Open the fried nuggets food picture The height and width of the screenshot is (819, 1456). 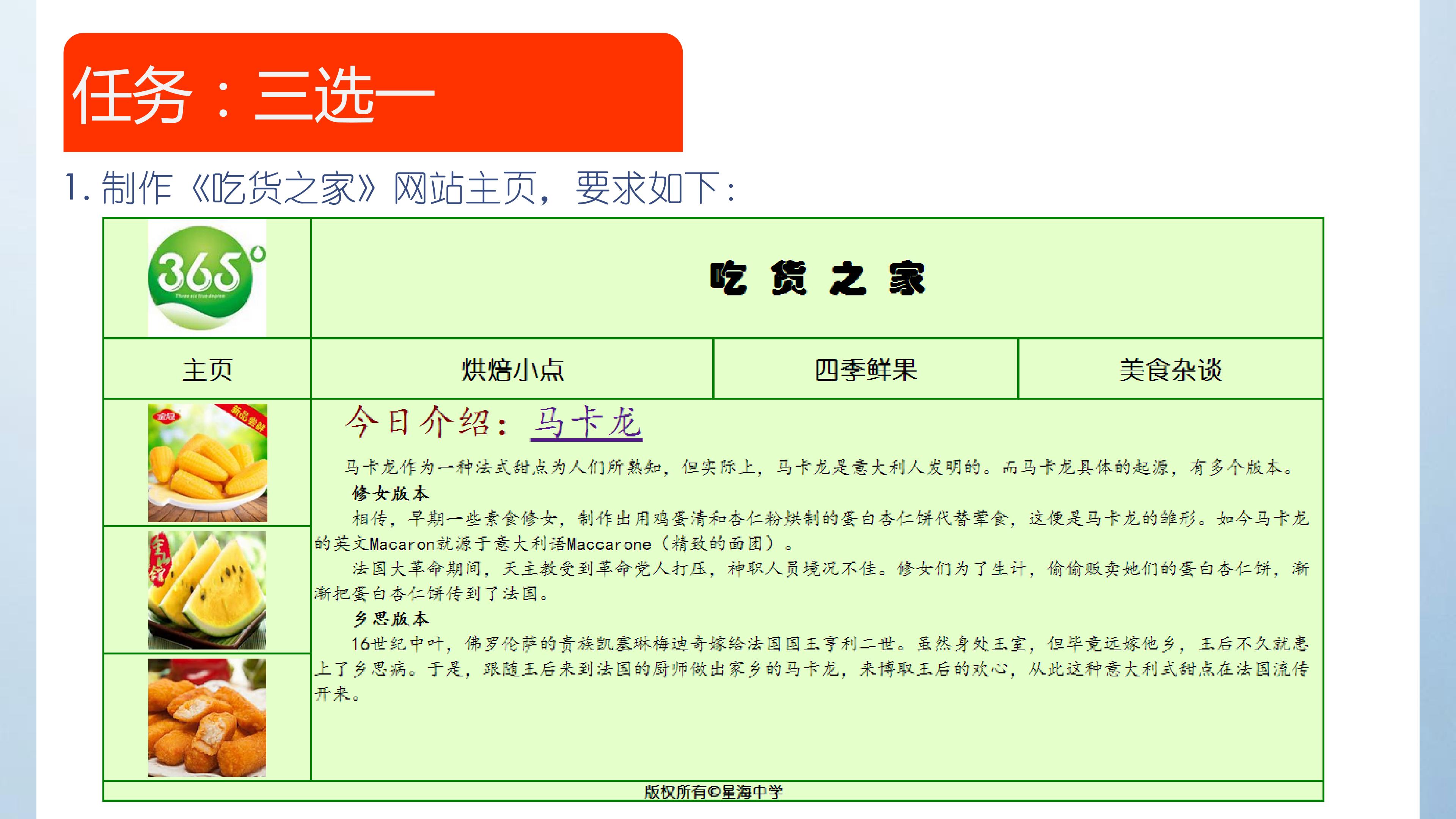[x=207, y=717]
